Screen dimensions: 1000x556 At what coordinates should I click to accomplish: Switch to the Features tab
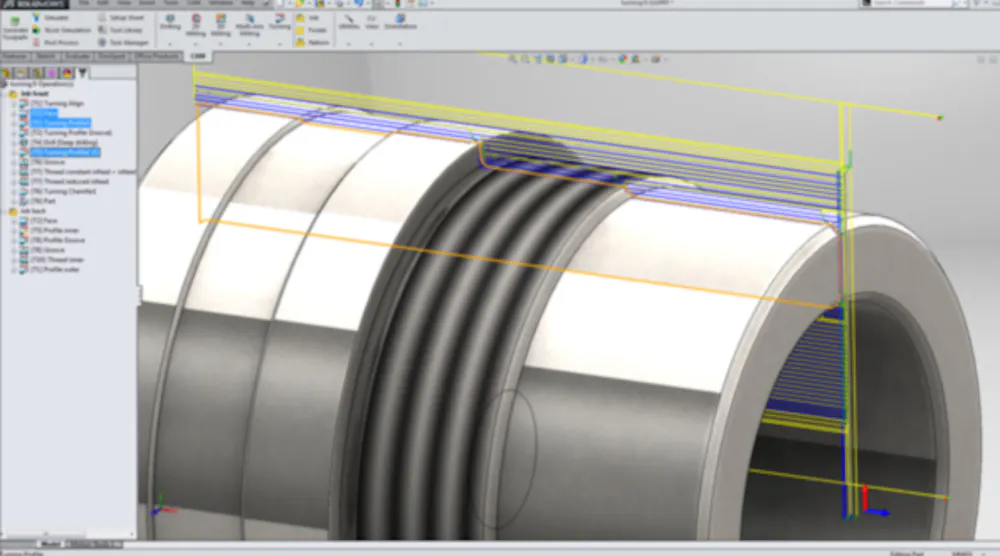[15, 56]
